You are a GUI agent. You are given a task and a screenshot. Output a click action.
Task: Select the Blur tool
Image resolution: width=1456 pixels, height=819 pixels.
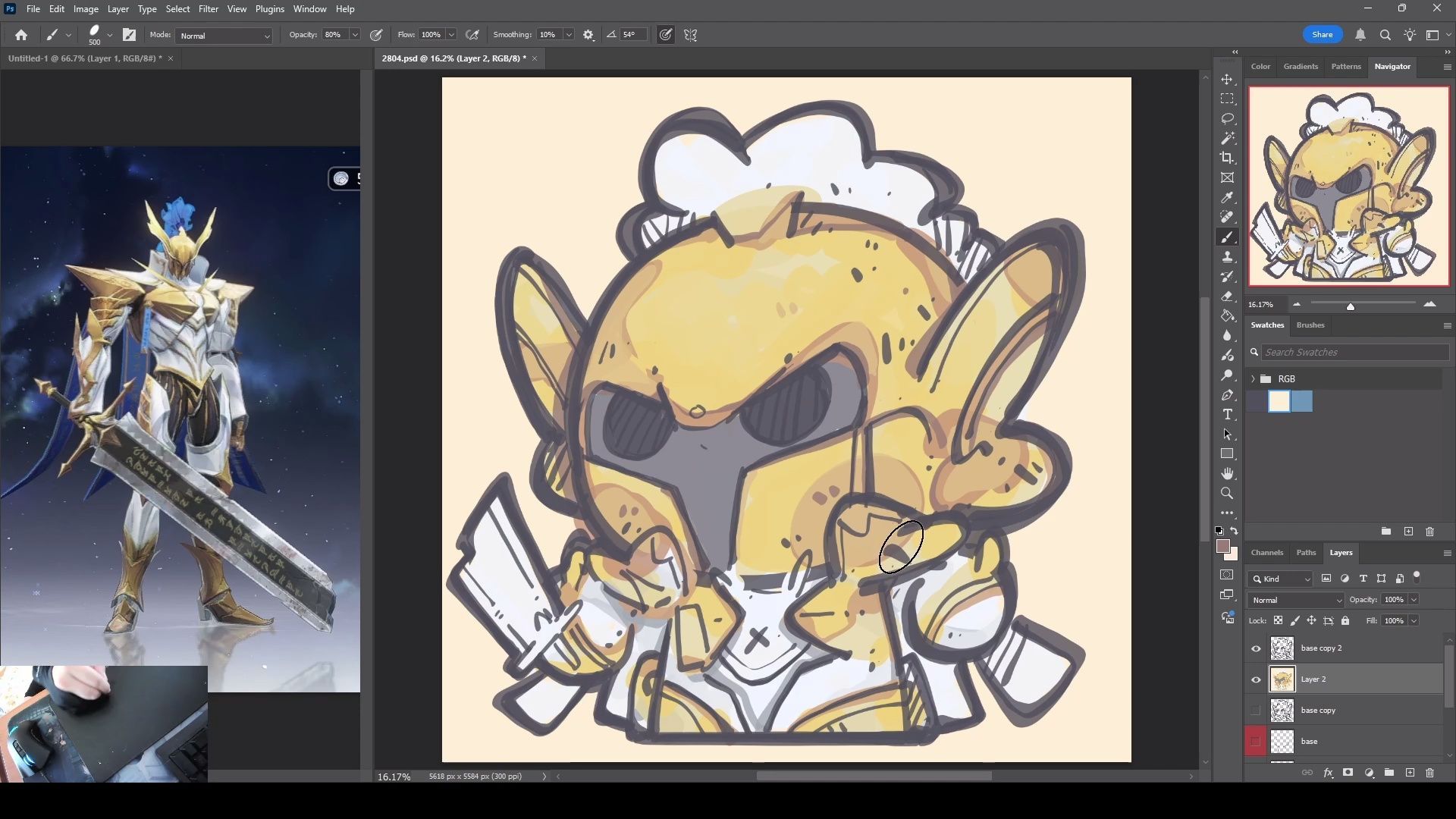coord(1227,336)
